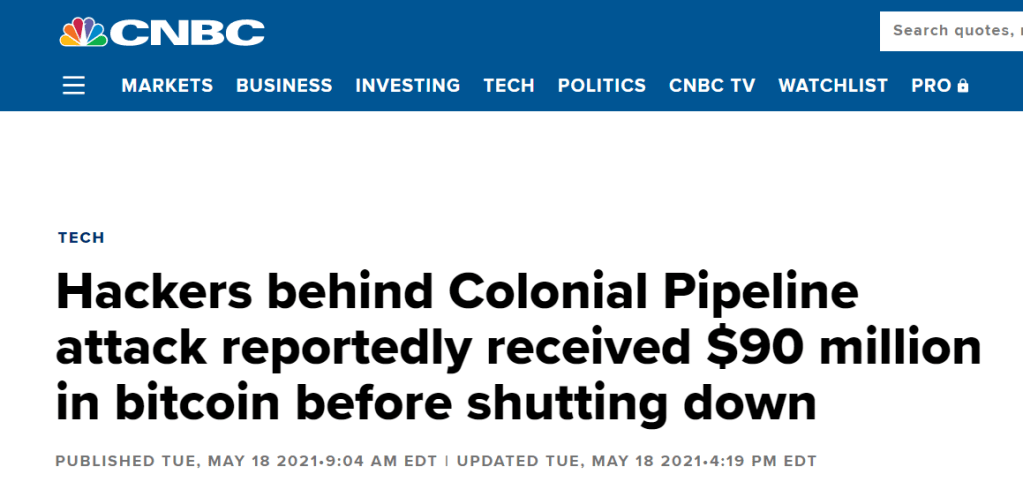
Task: Open the hamburger navigation menu
Action: click(x=74, y=86)
